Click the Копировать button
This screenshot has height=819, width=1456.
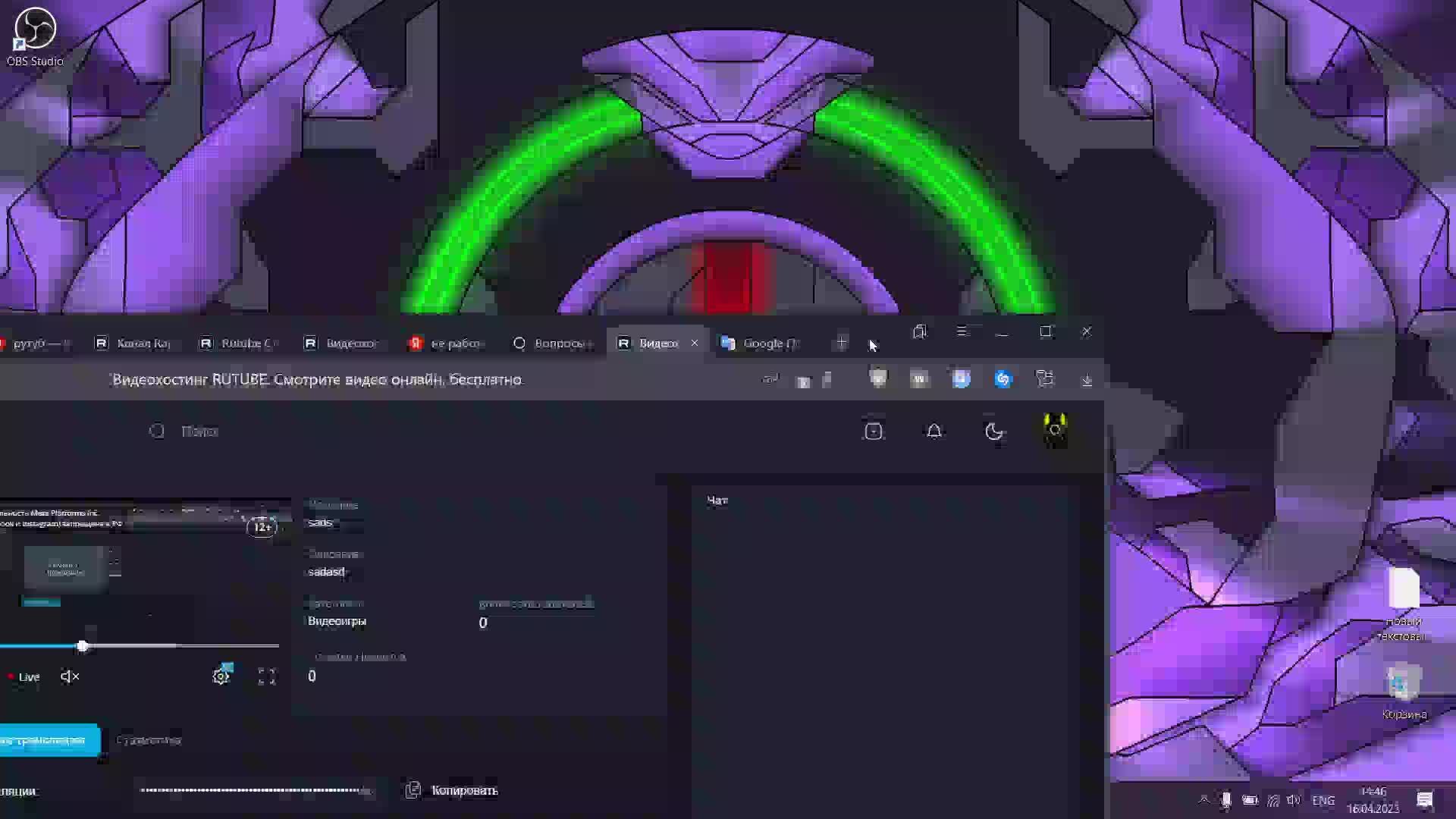pyautogui.click(x=453, y=790)
